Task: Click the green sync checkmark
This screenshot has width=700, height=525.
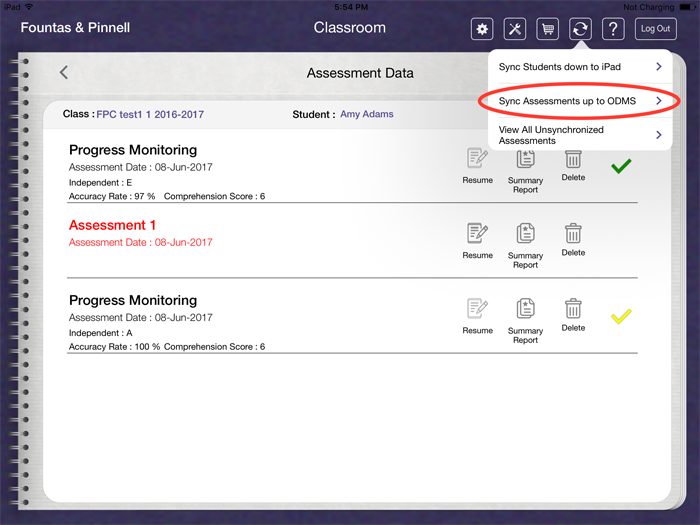Action: click(621, 166)
